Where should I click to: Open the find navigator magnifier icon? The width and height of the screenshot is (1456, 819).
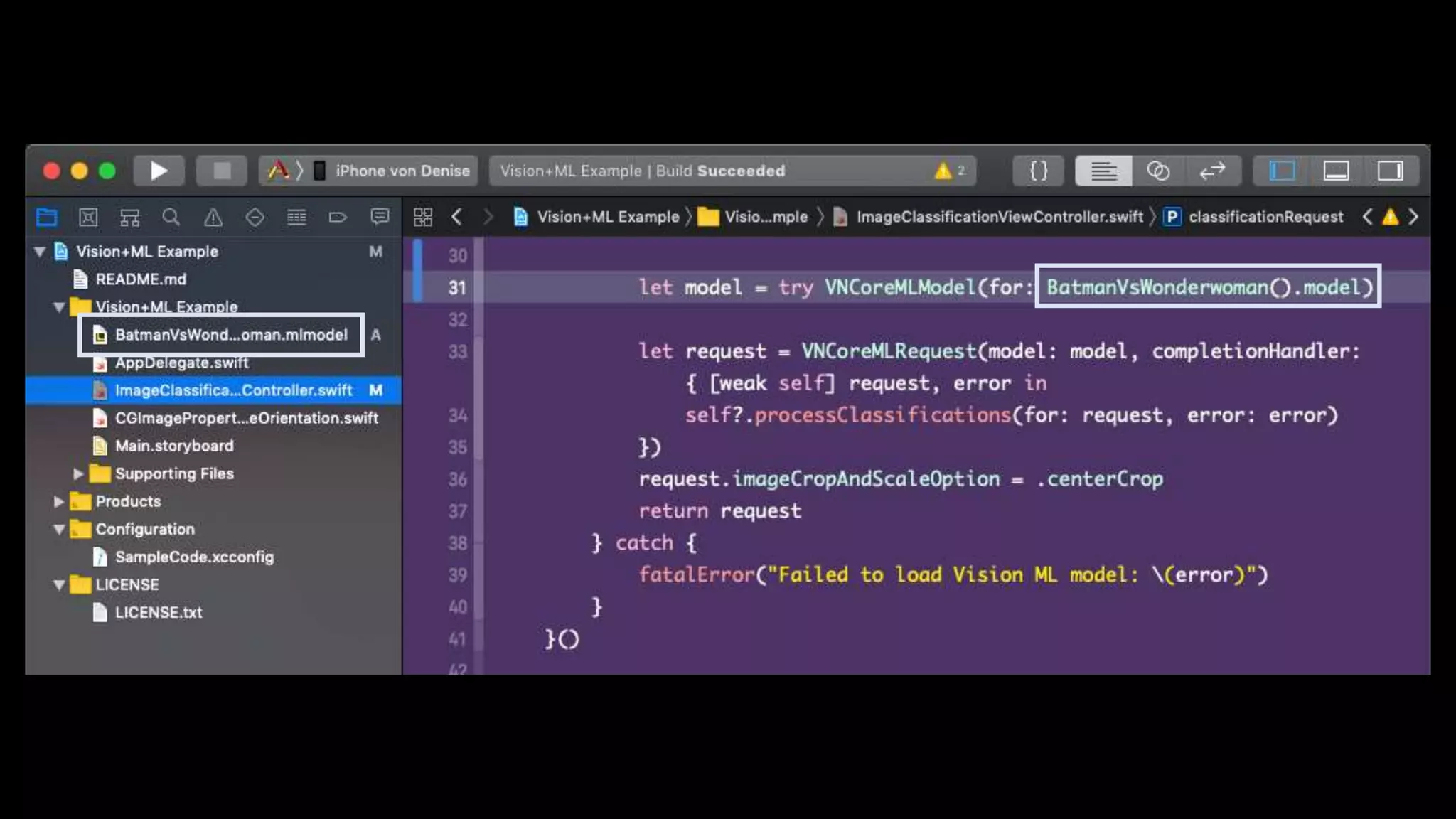coord(171,217)
